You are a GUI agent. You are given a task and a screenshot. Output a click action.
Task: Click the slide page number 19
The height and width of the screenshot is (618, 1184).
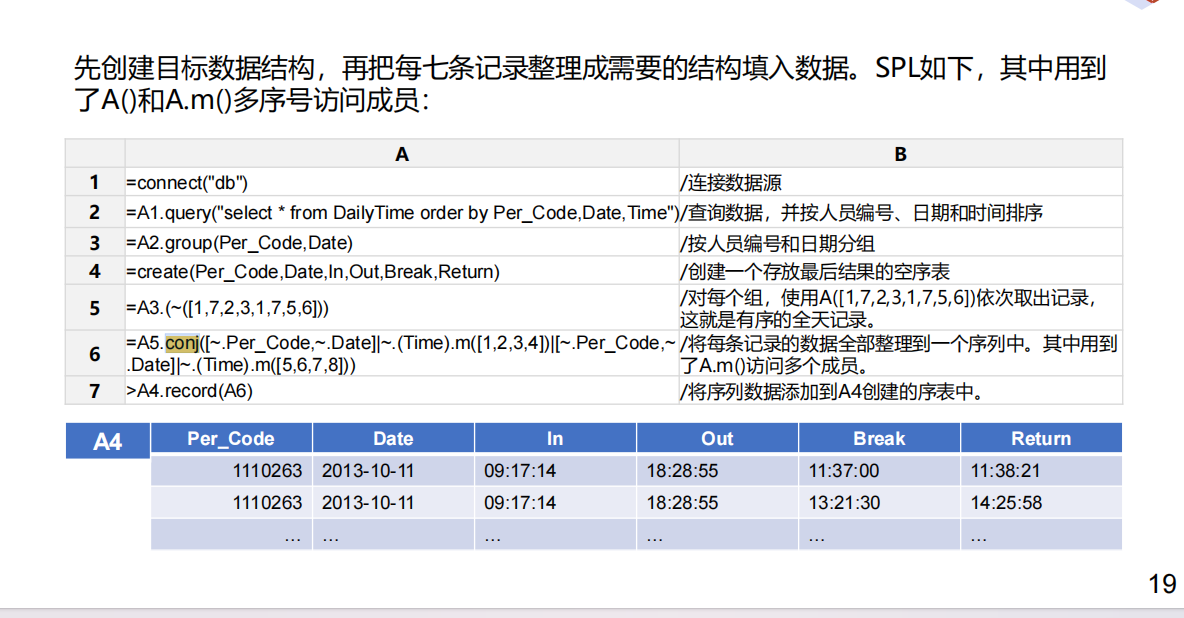(x=1162, y=584)
